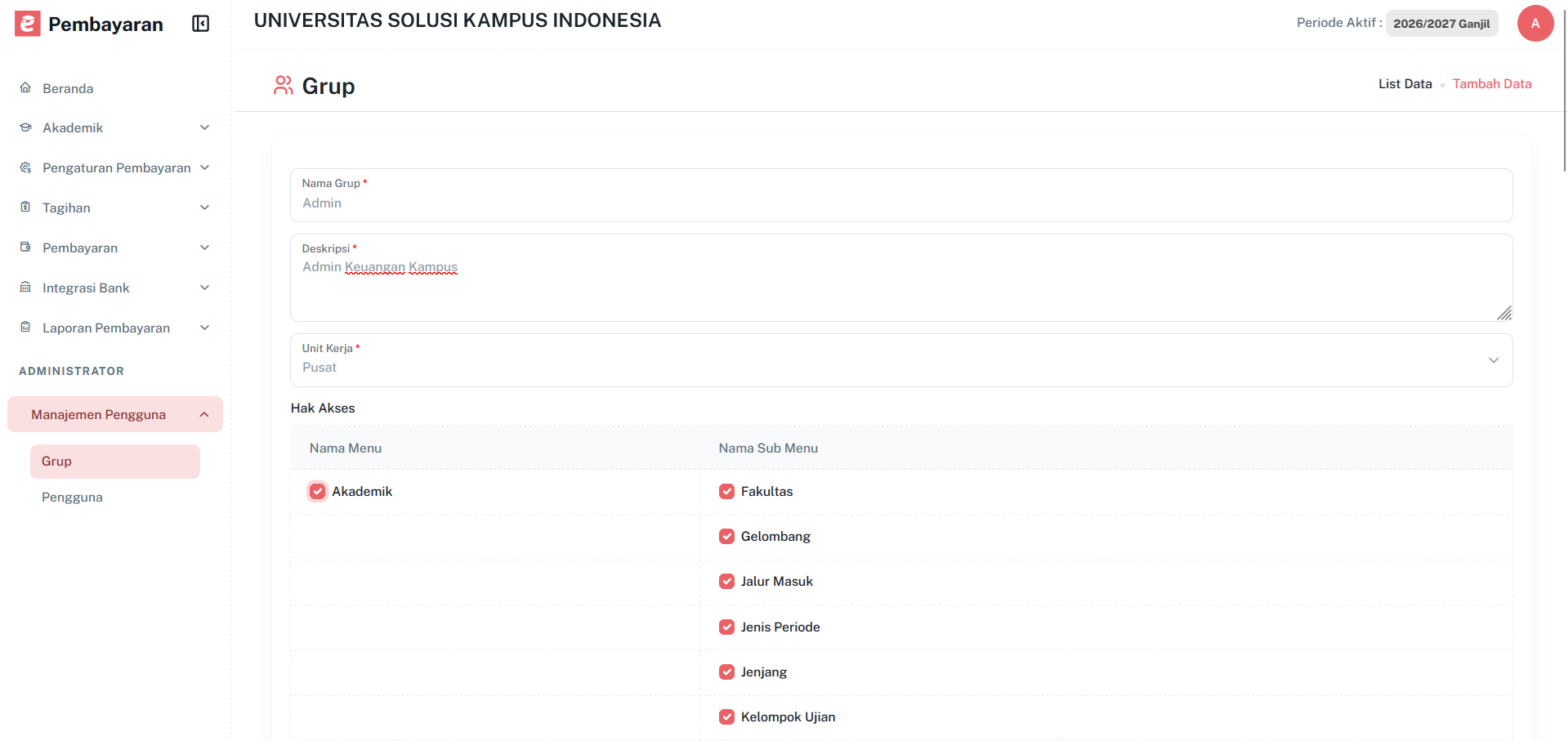This screenshot has width=1568, height=741.
Task: Click the List Data link
Action: tap(1405, 83)
